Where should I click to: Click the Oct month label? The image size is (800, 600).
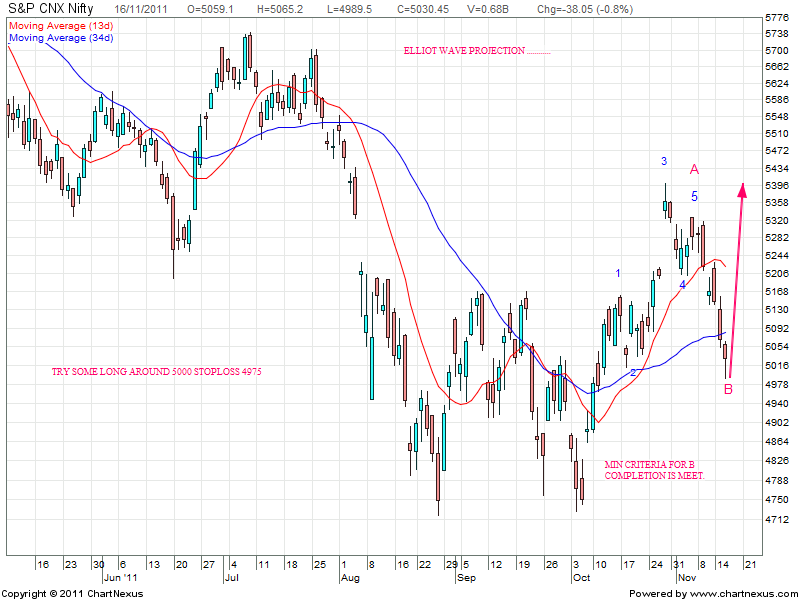pos(581,578)
